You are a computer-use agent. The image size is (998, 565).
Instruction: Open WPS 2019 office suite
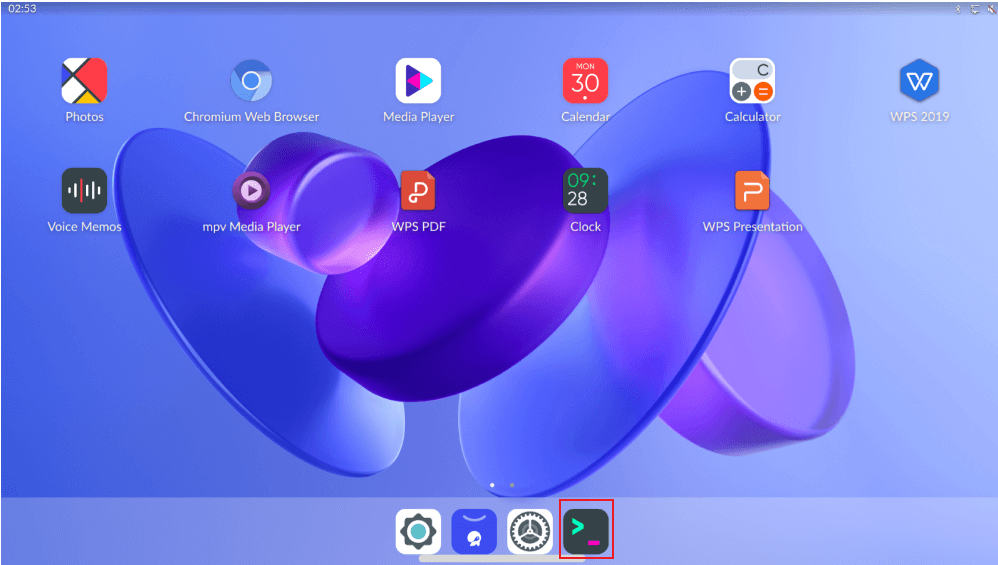click(919, 81)
